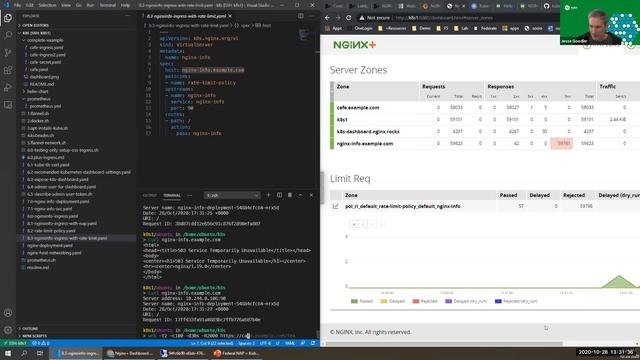Click the browser address bar URL
The height and width of the screenshot is (360, 640).
pos(444,18)
